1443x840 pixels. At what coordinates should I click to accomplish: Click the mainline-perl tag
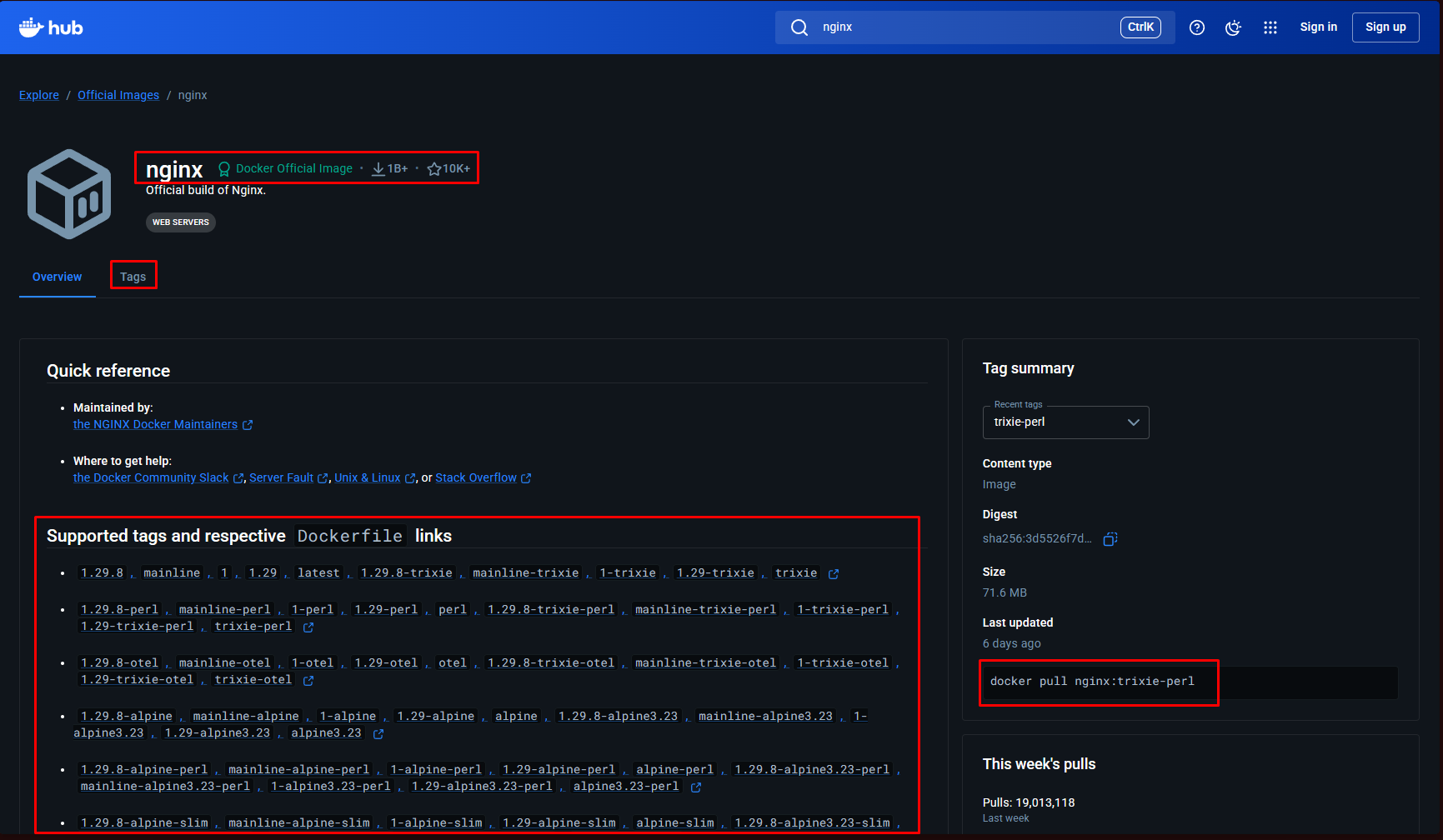[x=224, y=610]
